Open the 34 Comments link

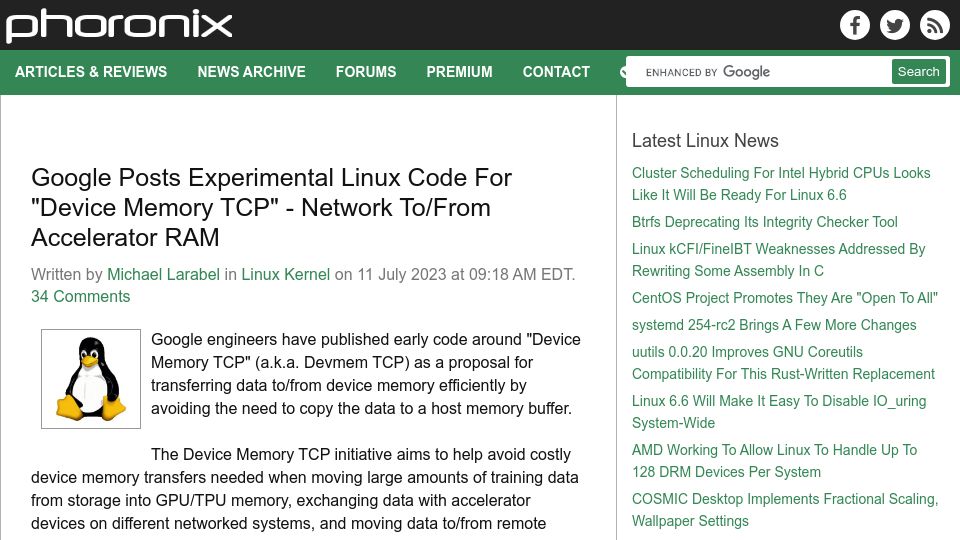(x=81, y=296)
